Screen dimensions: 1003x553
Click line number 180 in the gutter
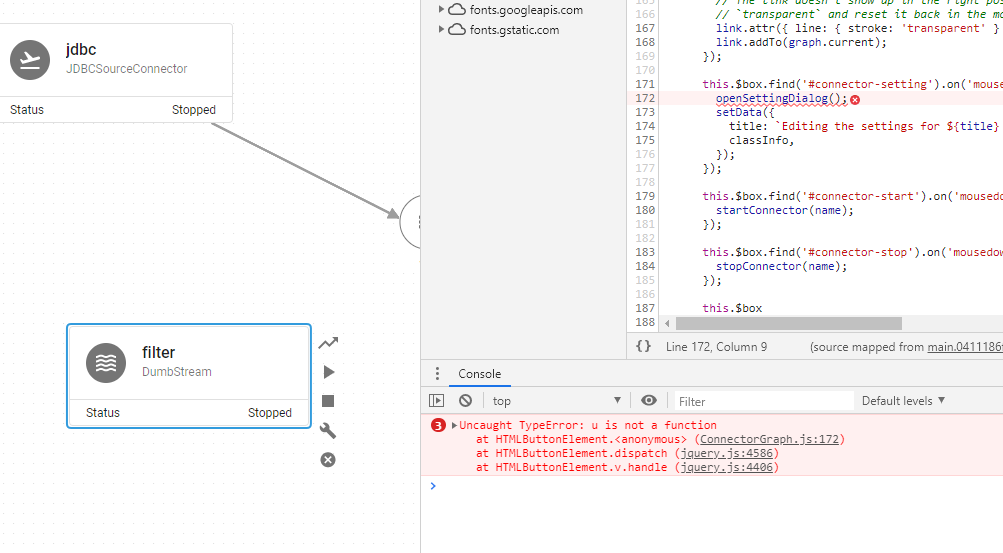coord(645,210)
